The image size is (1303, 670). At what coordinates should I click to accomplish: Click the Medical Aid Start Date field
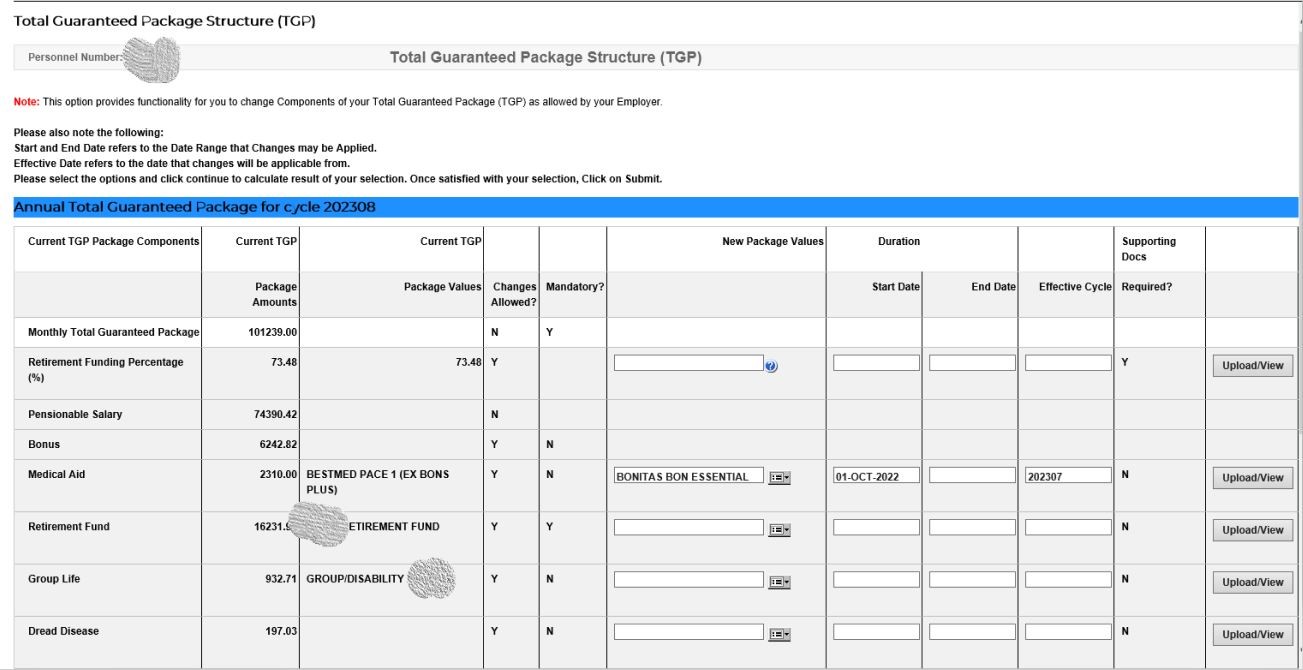(x=875, y=476)
